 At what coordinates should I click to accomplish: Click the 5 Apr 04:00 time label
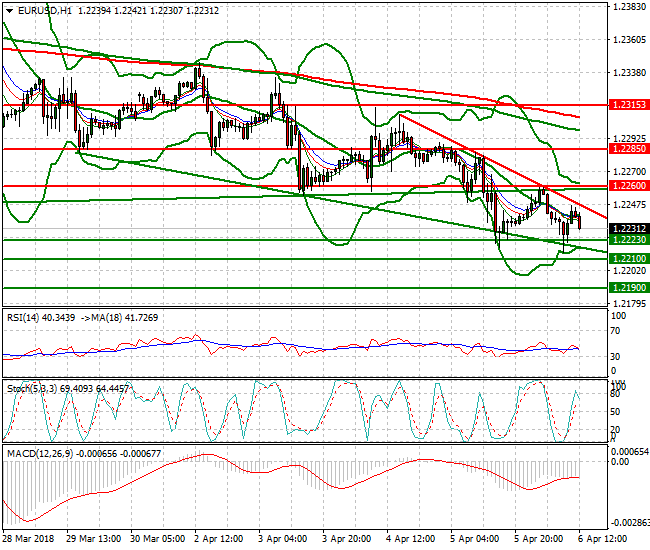[475, 539]
